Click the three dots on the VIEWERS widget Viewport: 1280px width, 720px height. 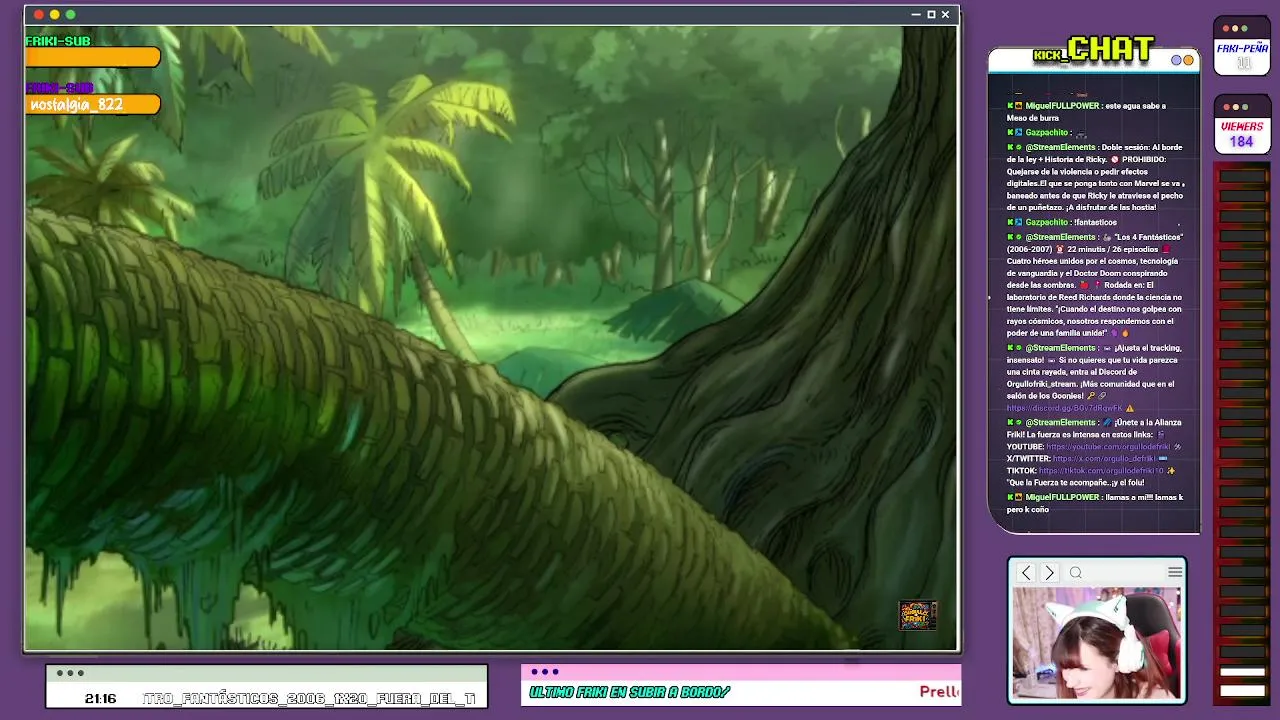(1234, 107)
